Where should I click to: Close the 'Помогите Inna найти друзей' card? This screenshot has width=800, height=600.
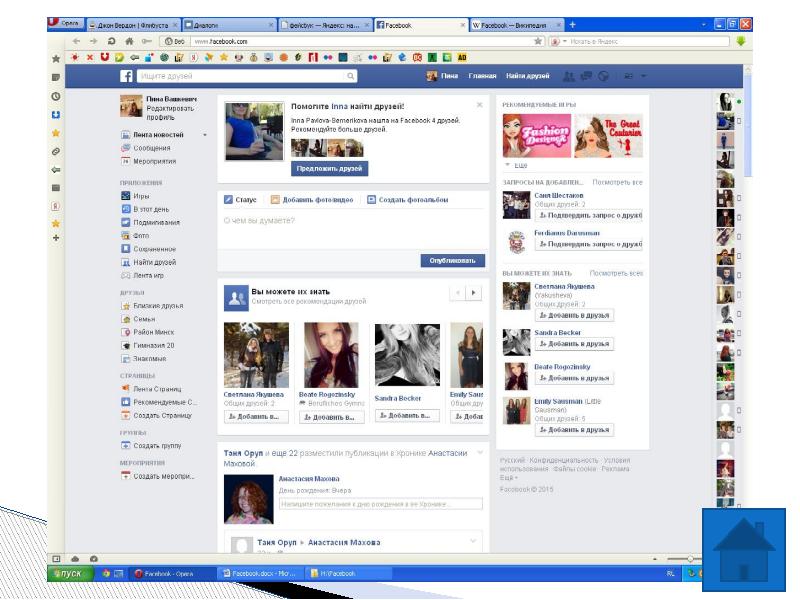click(x=479, y=104)
